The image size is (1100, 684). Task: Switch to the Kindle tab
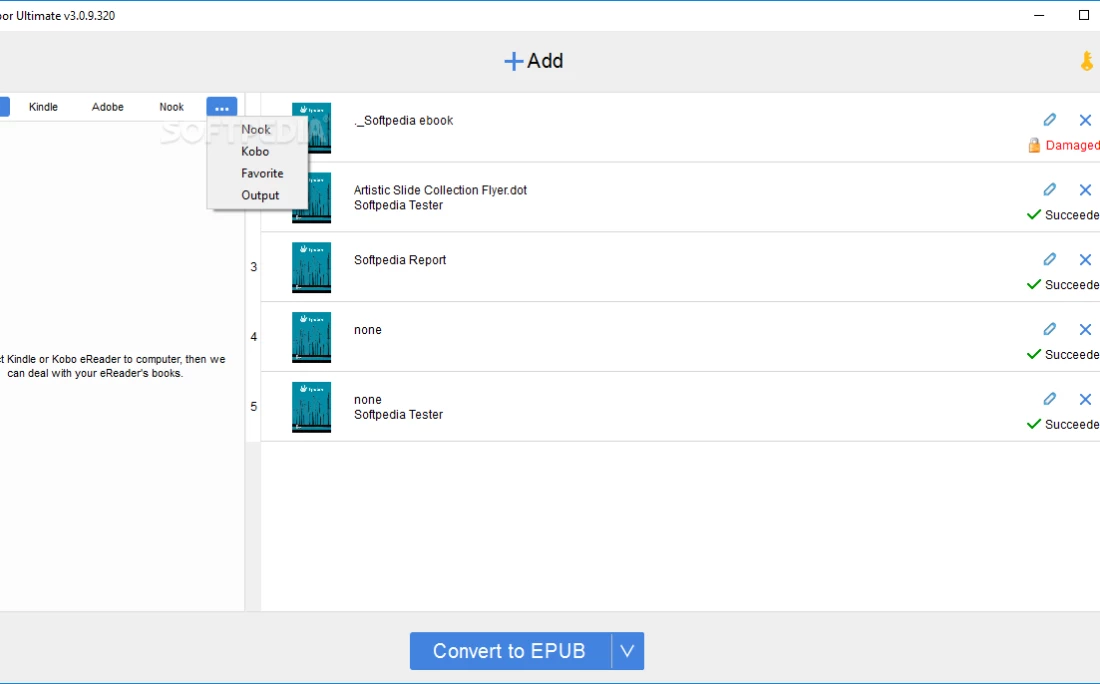(x=43, y=107)
